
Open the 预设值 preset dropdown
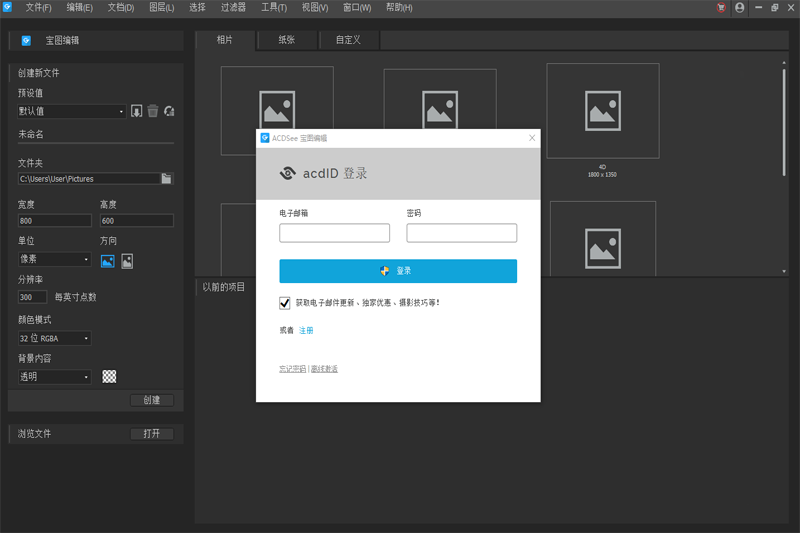coord(71,112)
